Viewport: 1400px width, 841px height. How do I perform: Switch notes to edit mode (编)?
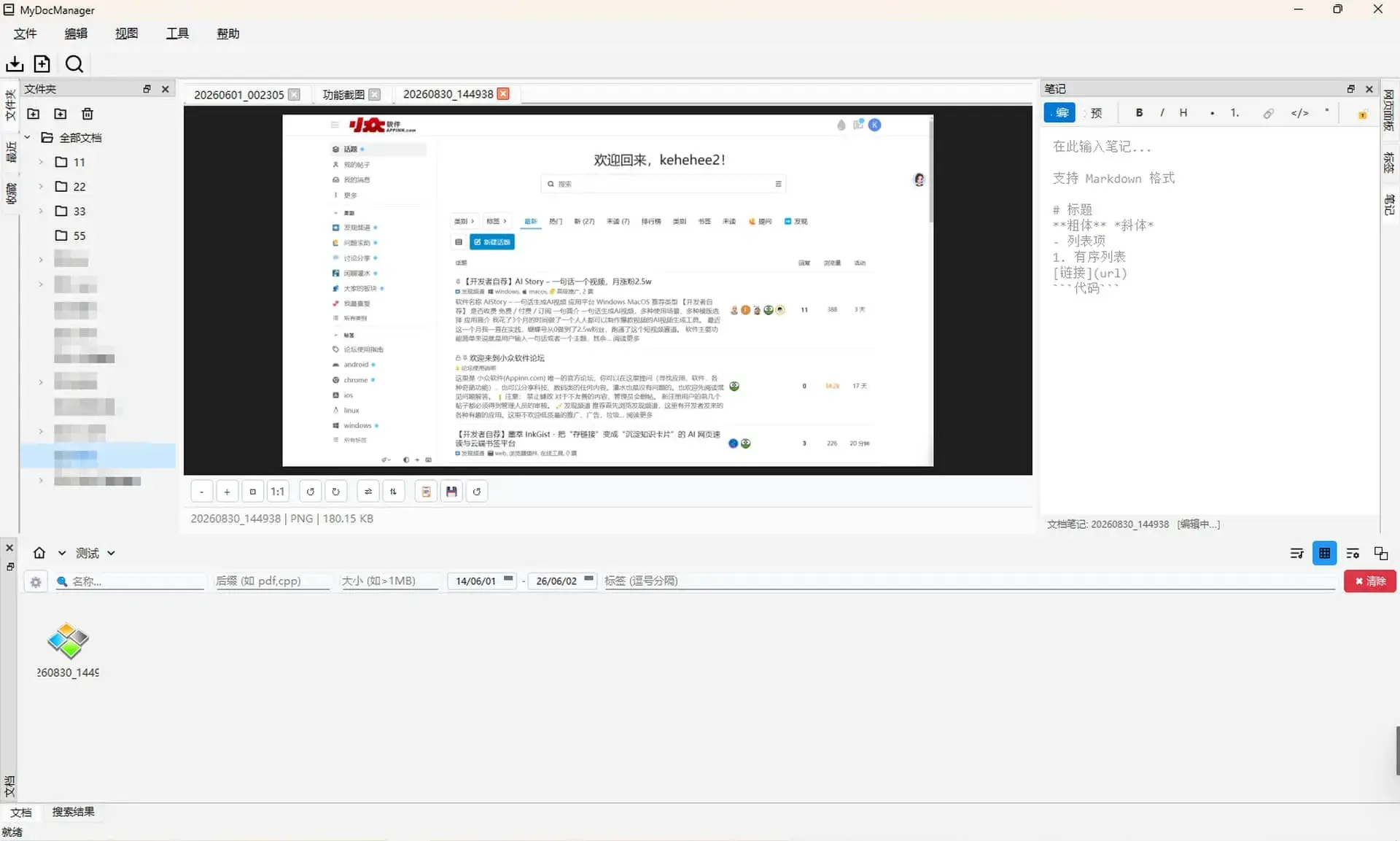[1059, 113]
